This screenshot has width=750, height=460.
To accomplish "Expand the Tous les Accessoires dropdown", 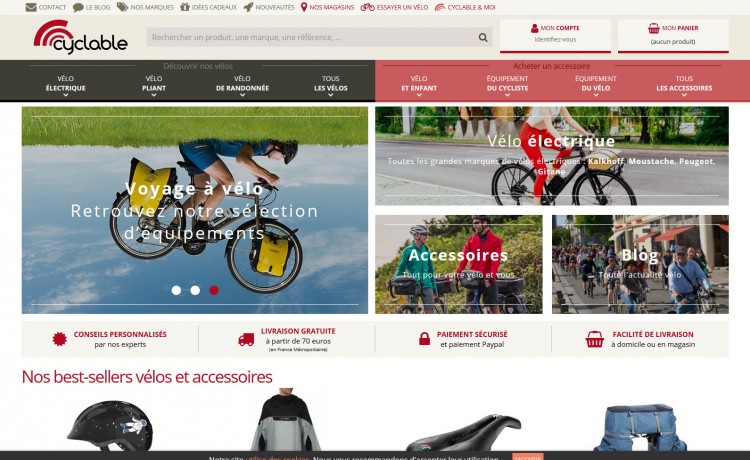I will (684, 86).
